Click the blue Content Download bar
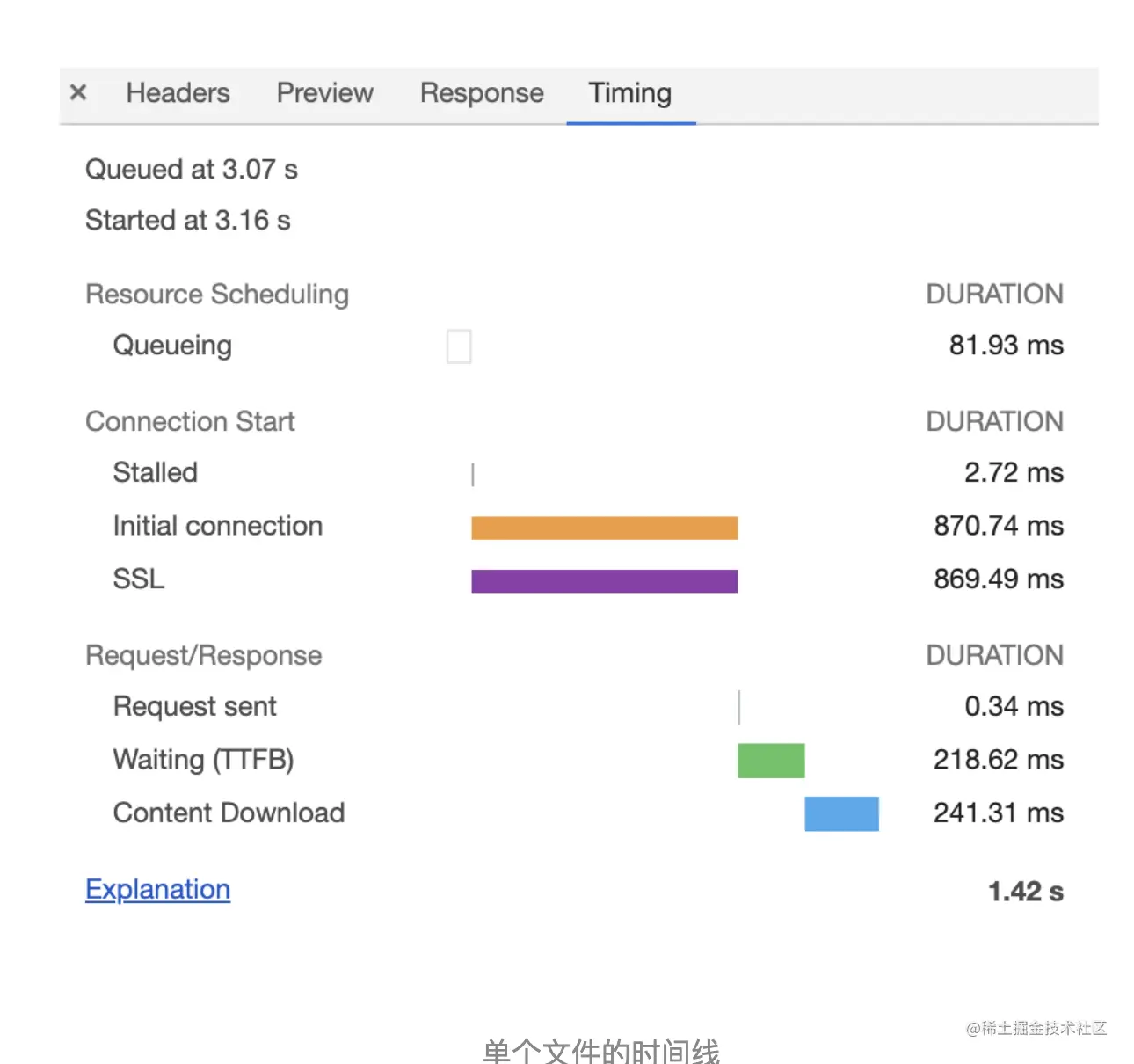This screenshot has width=1134, height=1064. click(841, 813)
